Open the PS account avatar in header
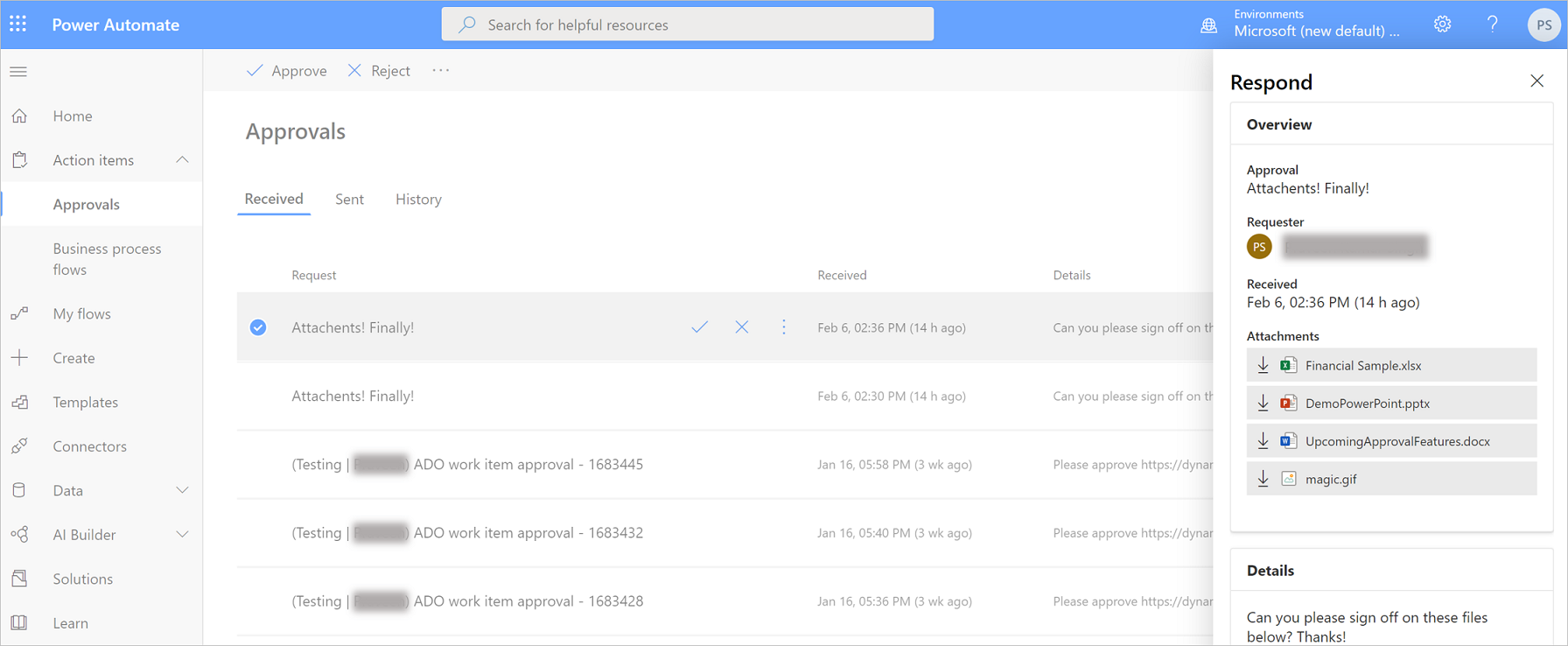This screenshot has height=646, width=1568. pyautogui.click(x=1543, y=25)
